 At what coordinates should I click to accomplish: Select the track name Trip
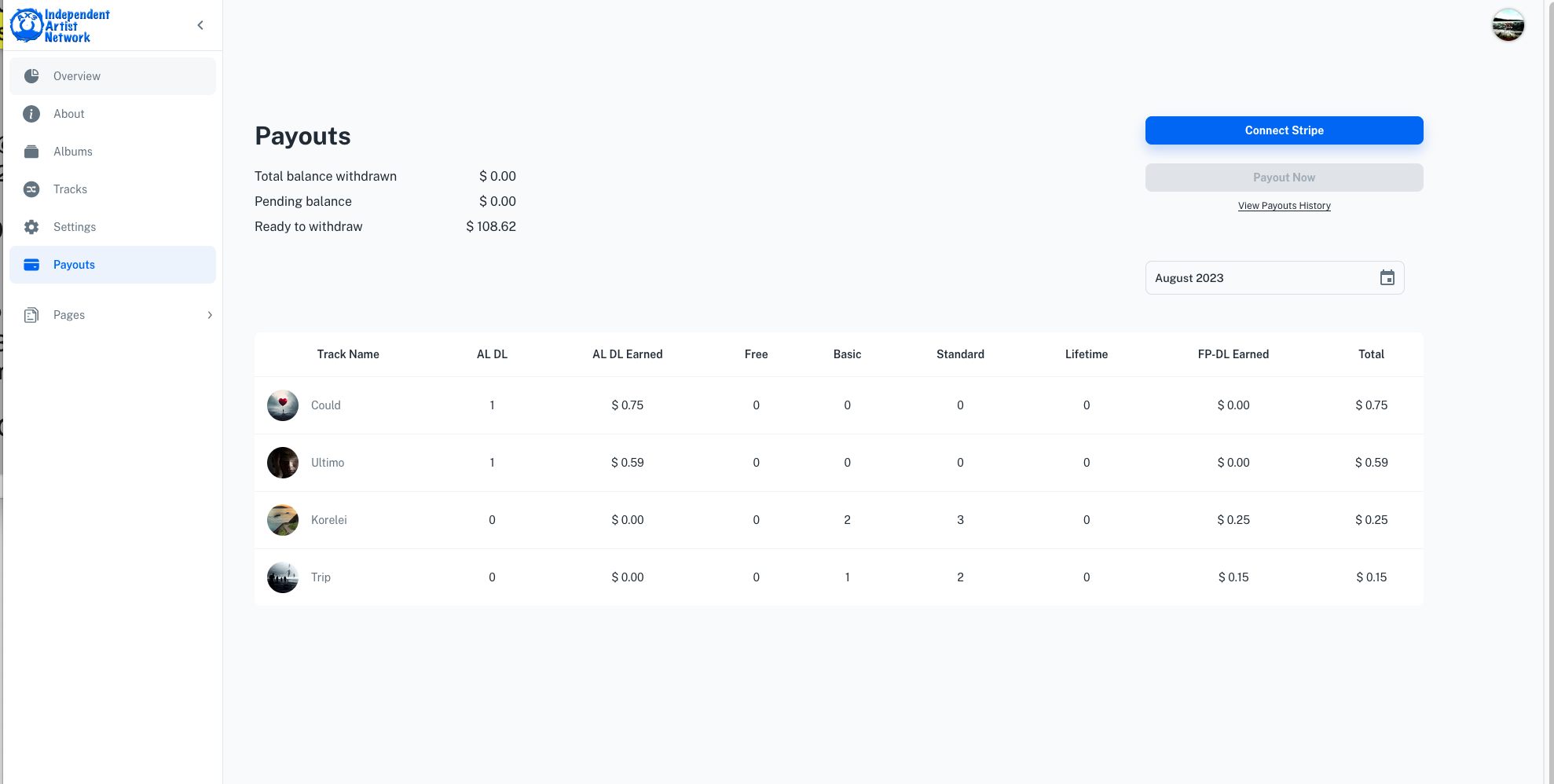tap(321, 577)
